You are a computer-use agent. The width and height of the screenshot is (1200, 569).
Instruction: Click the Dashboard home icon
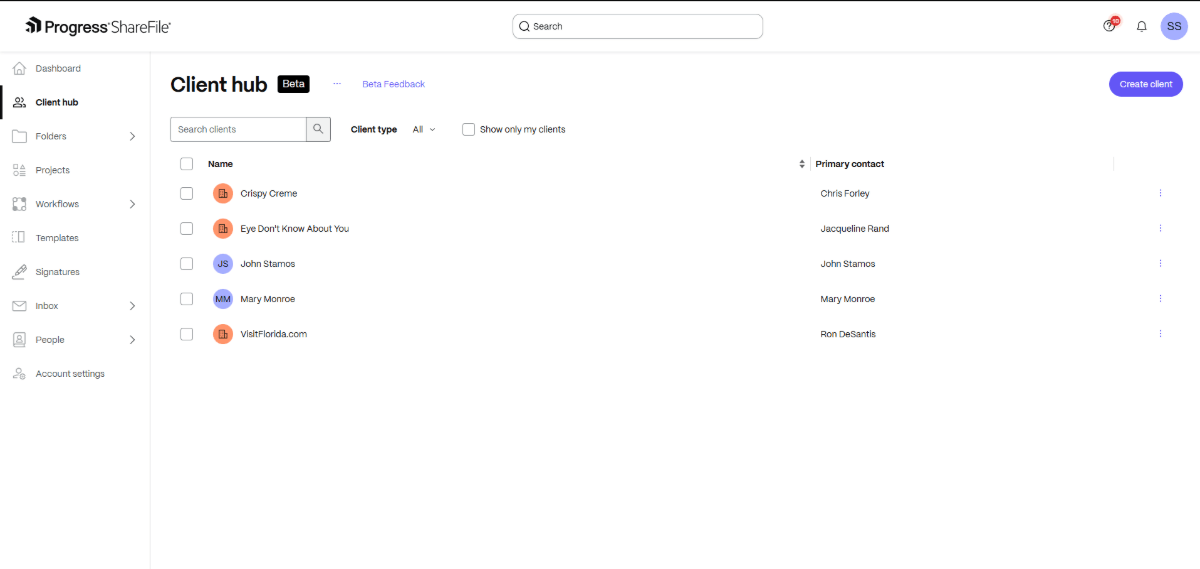click(x=19, y=68)
